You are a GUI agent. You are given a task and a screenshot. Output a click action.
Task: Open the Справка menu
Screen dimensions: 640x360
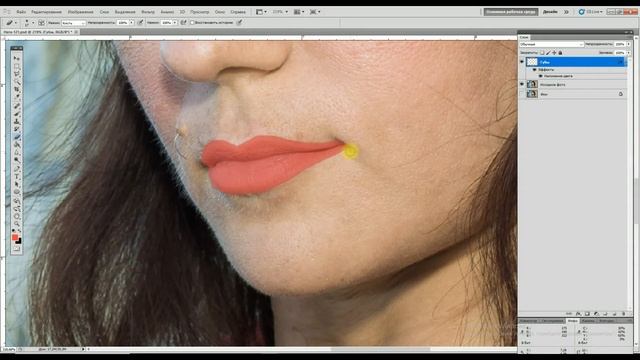(x=238, y=12)
